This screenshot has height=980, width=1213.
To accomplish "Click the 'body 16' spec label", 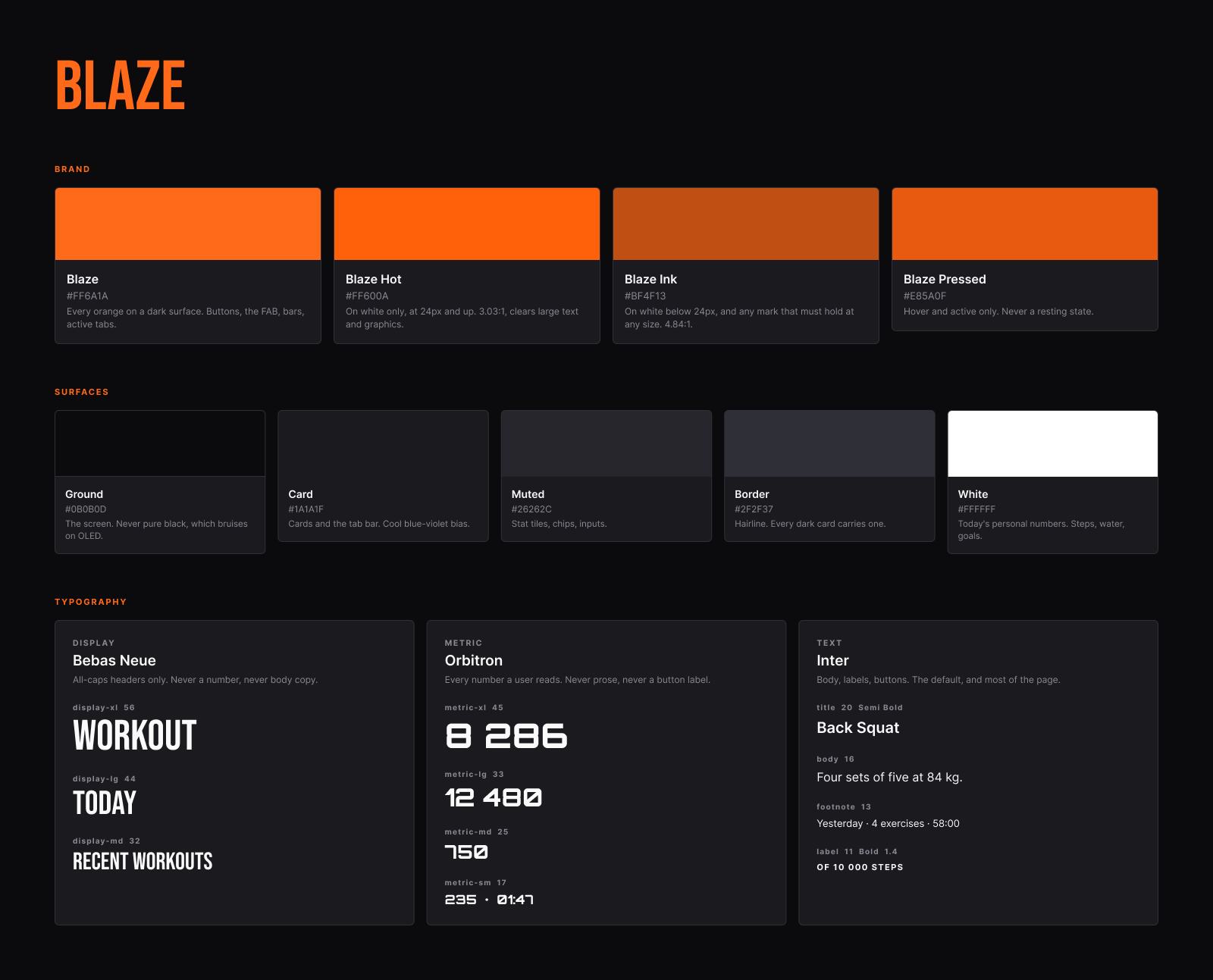I will [835, 759].
